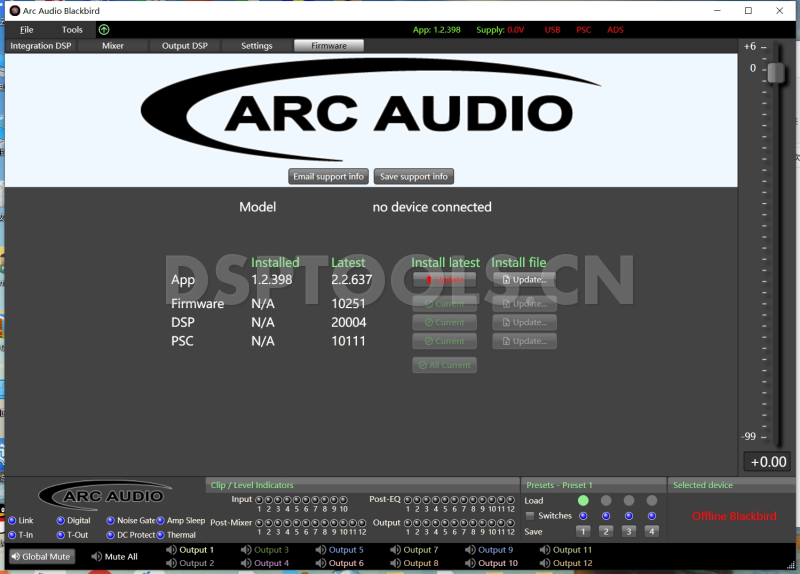Click red Update button for App
Screen dimensions: 800x574
[444, 280]
